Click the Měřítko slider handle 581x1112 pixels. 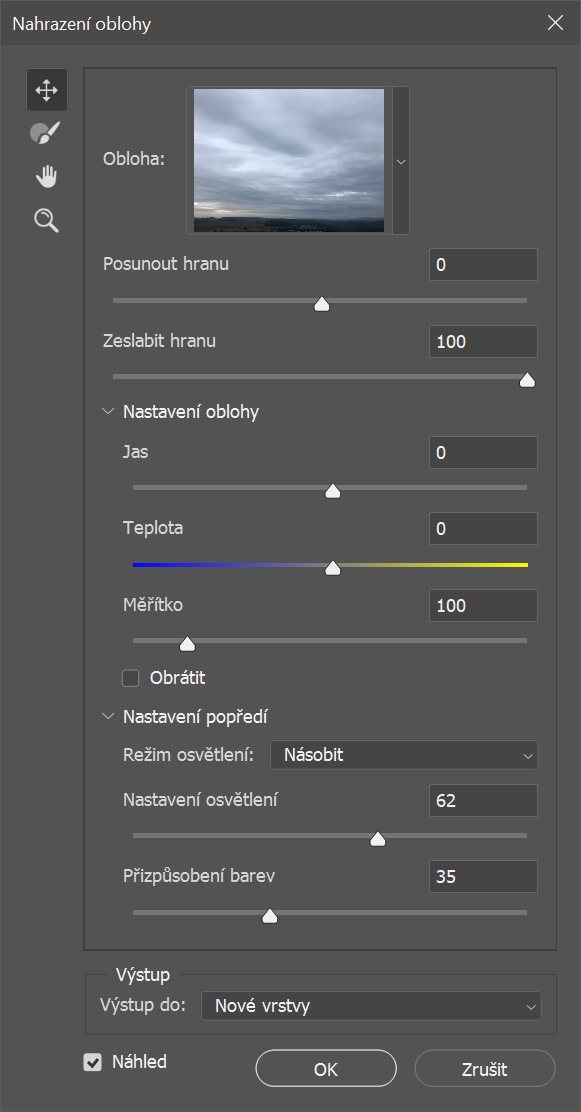coord(187,644)
